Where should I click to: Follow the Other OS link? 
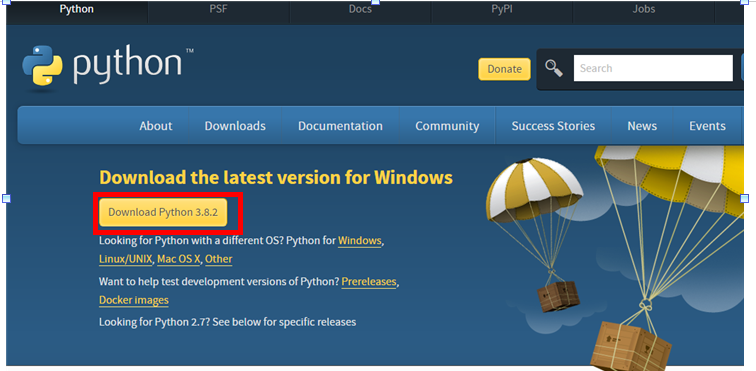218,259
